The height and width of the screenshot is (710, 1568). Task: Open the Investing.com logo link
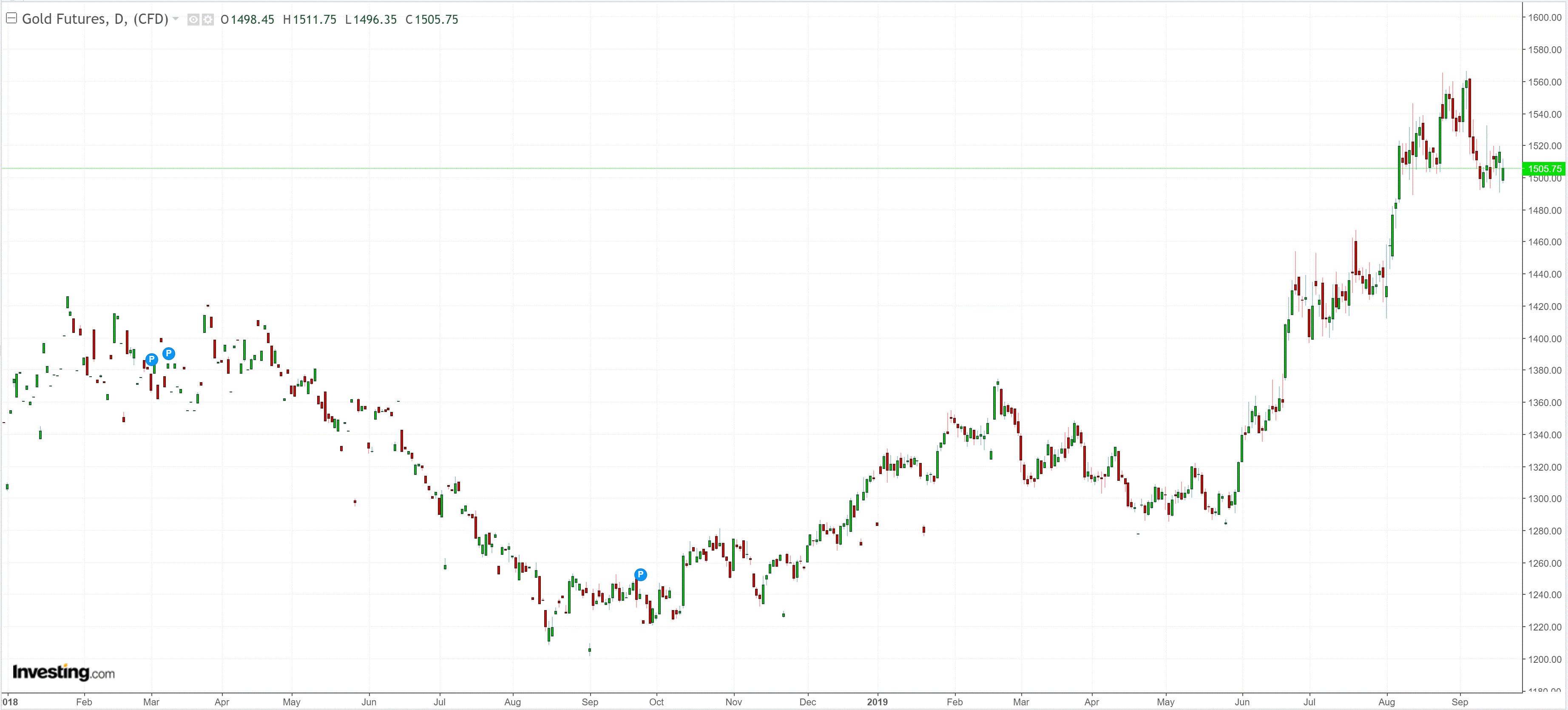pyautogui.click(x=63, y=672)
